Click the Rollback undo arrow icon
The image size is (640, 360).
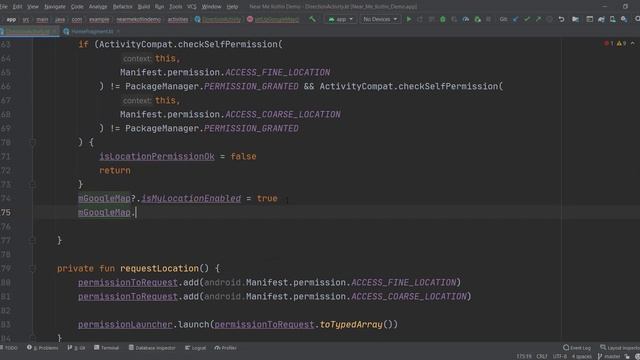pyautogui.click(x=562, y=19)
